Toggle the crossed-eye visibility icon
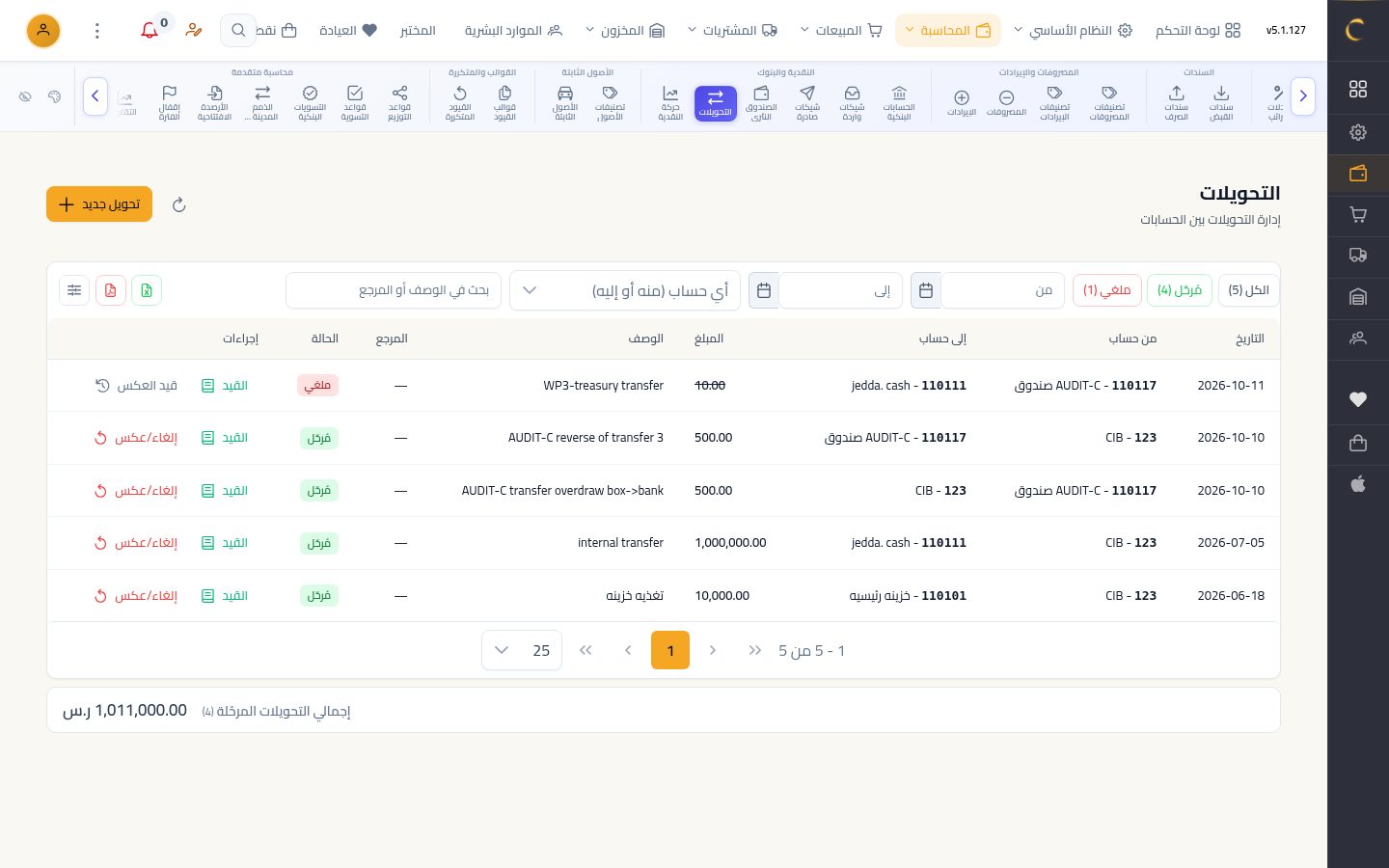 [x=25, y=96]
